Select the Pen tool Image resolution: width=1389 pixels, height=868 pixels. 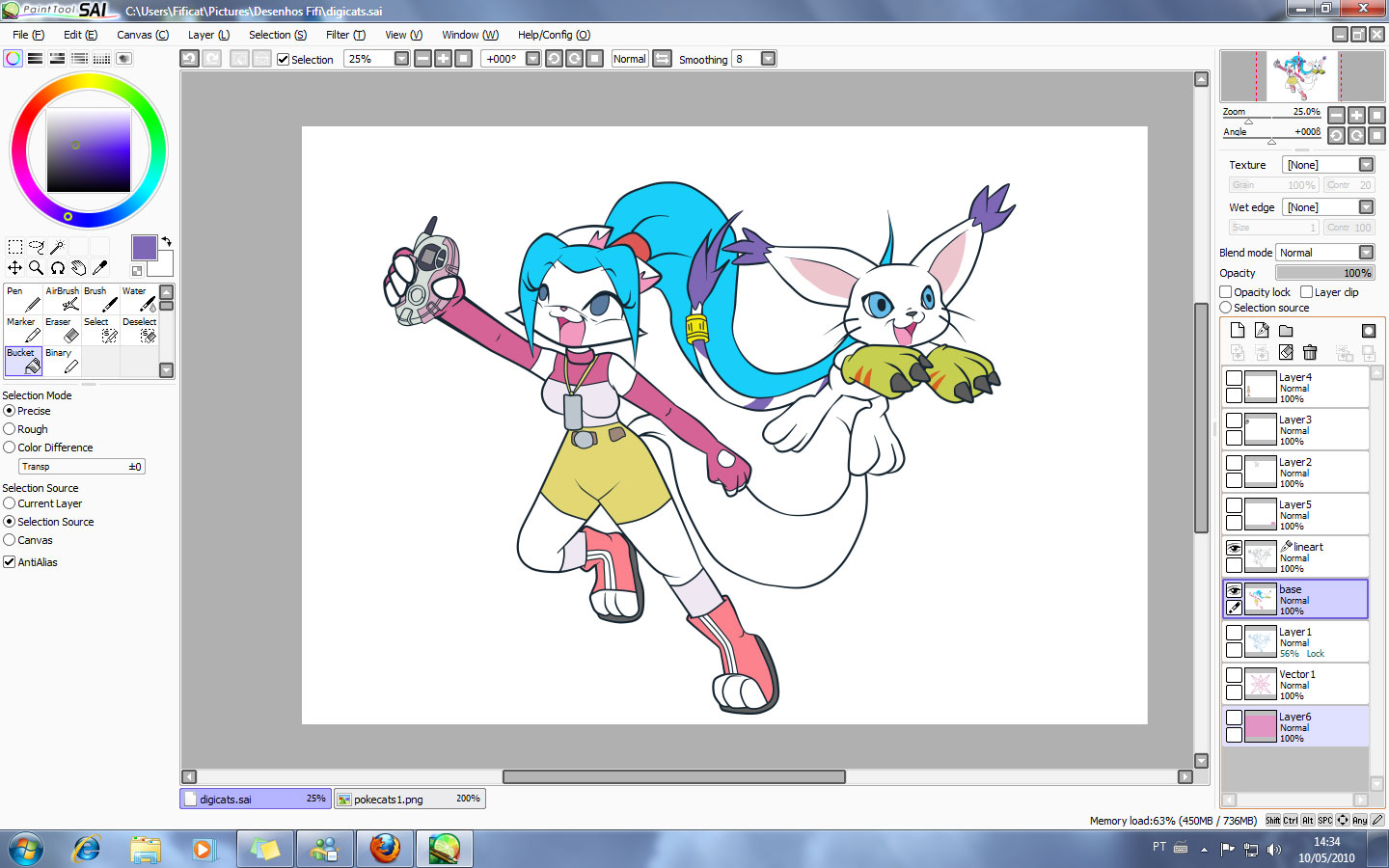(x=23, y=299)
